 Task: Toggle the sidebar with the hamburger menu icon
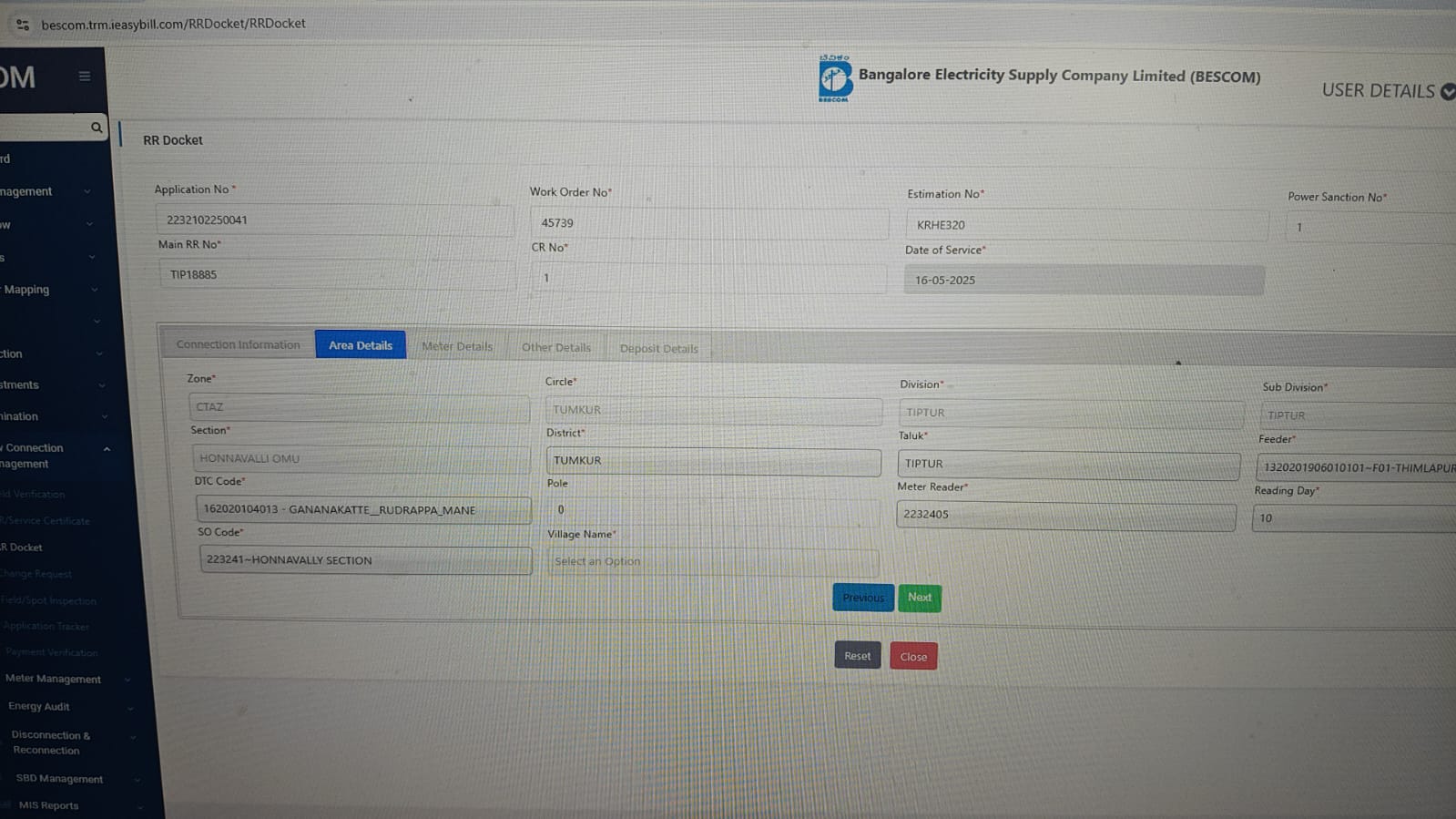(85, 77)
